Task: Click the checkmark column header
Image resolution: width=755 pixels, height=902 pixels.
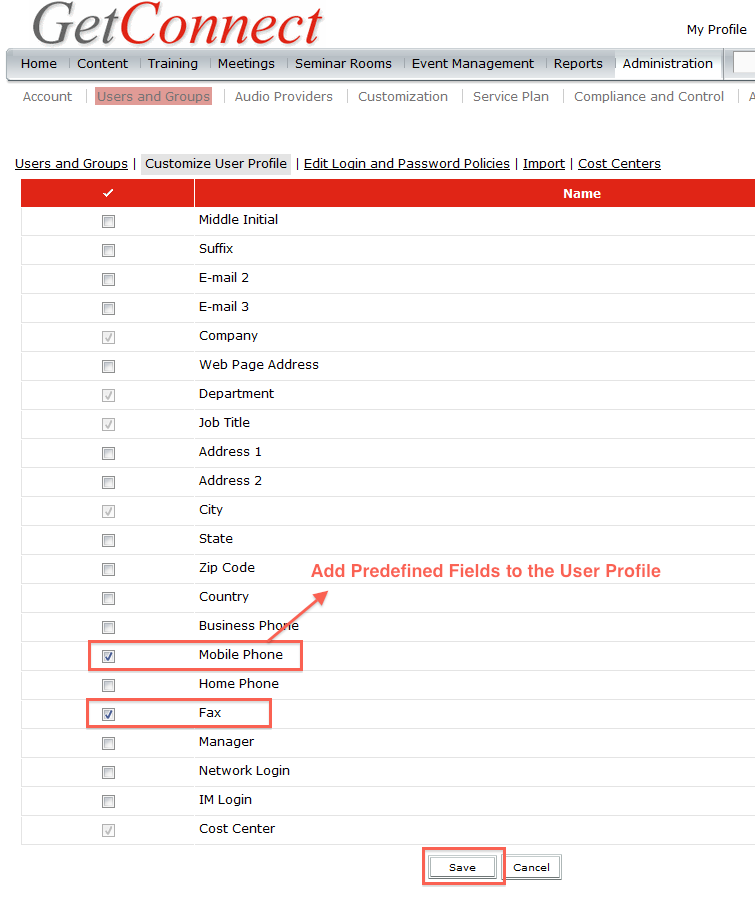Action: pos(108,193)
